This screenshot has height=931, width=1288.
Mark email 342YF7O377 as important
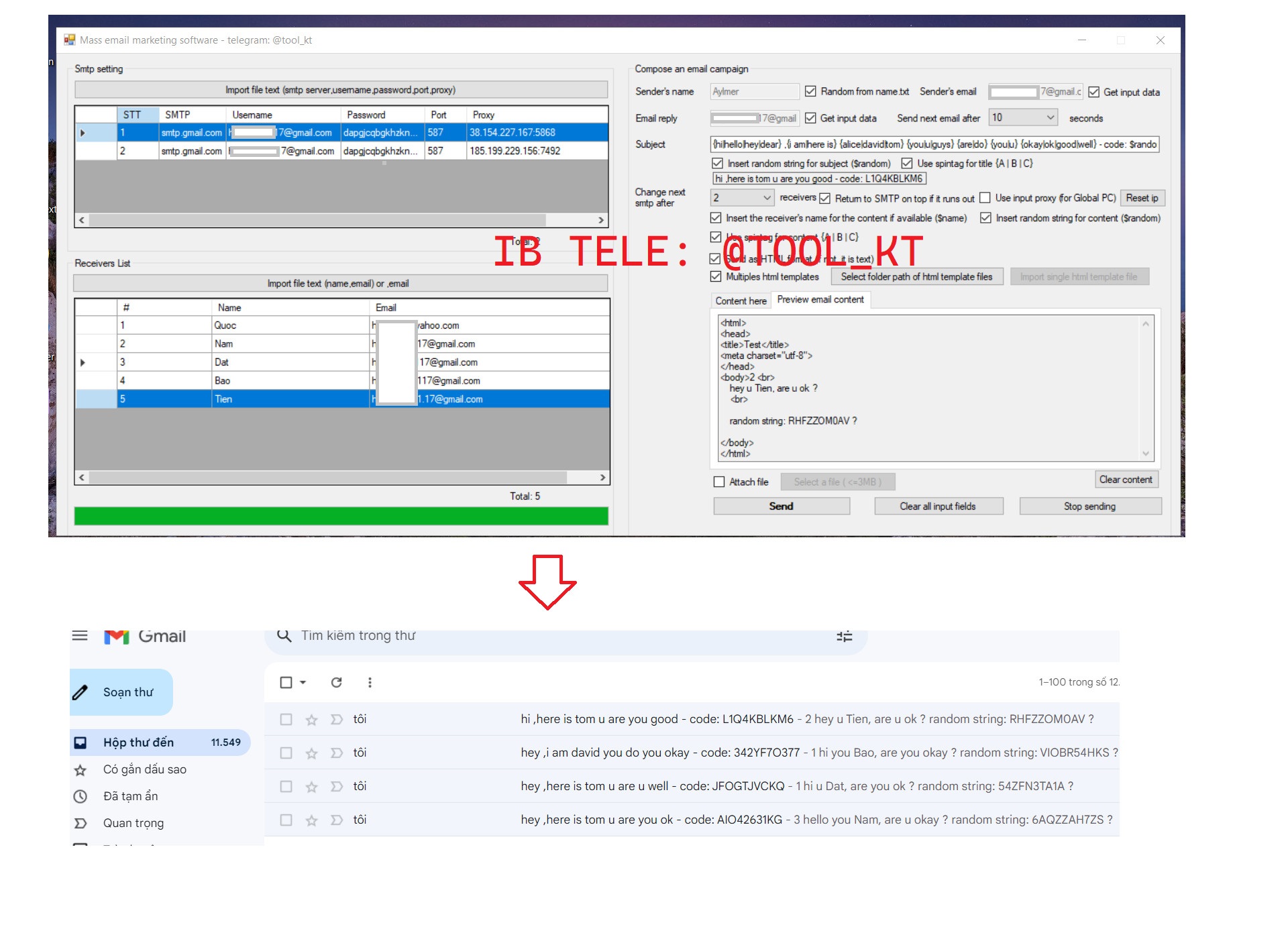[x=337, y=753]
